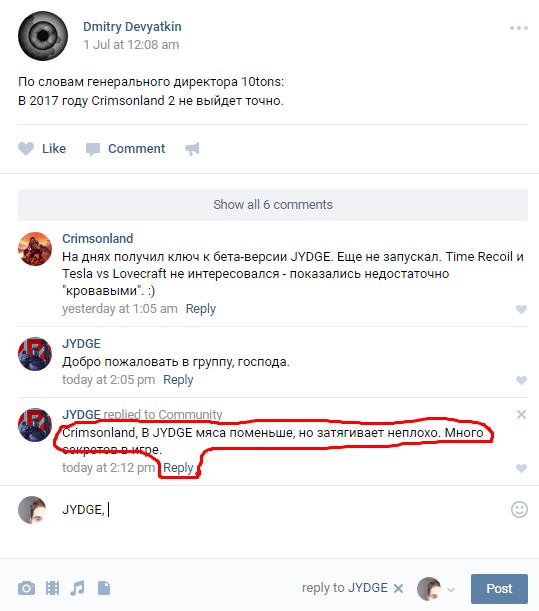539x611 pixels.
Task: Like Dmitry Devyatkin's post
Action: coord(42,148)
